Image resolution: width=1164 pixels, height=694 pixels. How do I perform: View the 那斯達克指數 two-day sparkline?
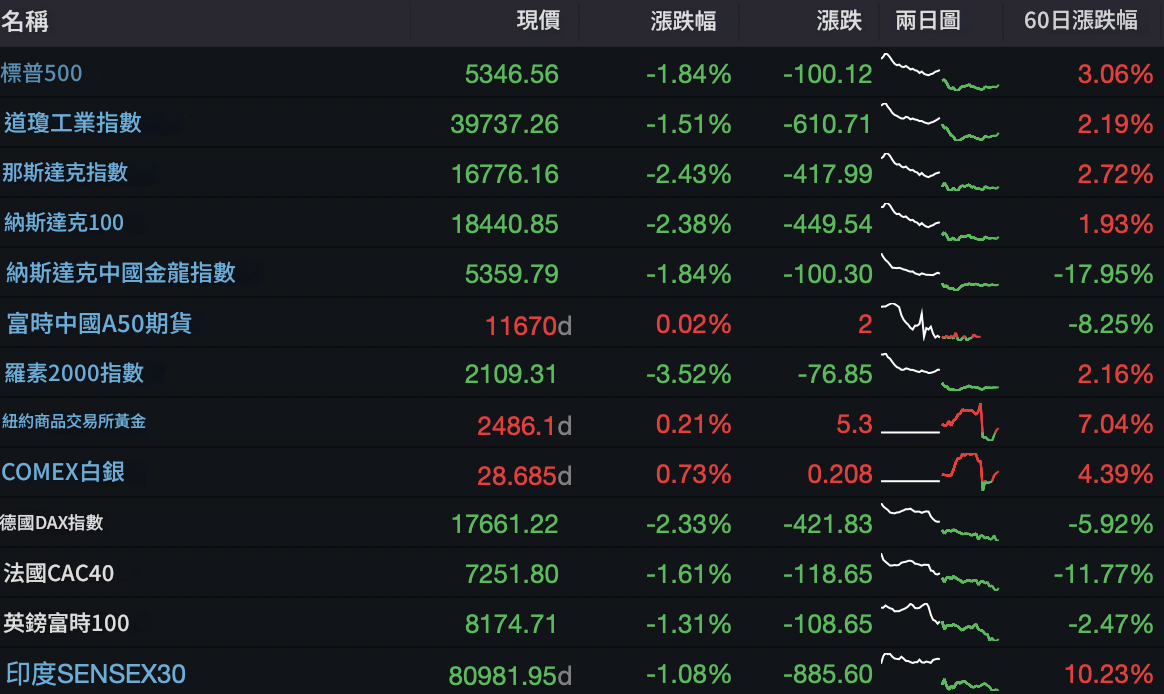[940, 172]
